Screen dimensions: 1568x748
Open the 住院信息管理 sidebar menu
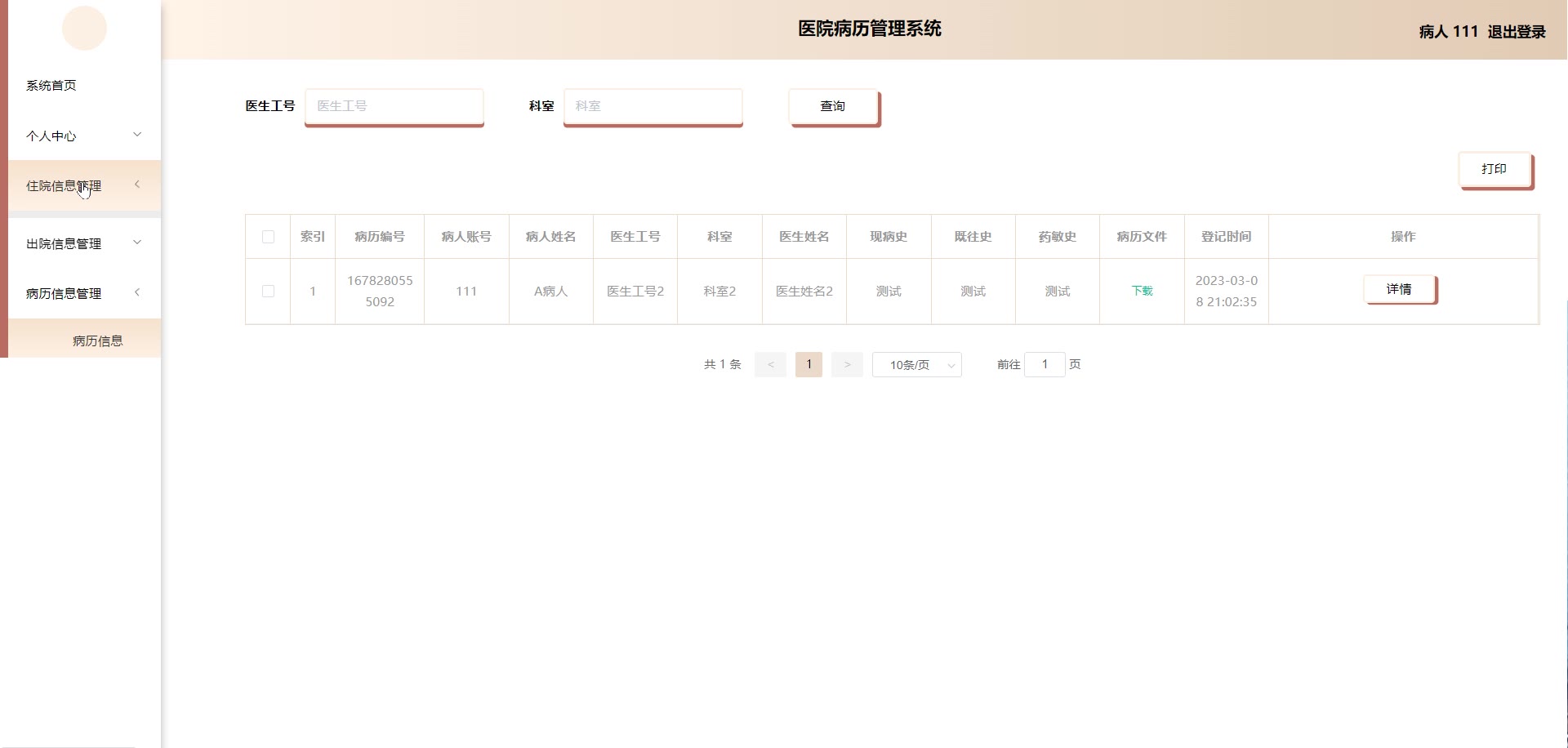tap(64, 185)
